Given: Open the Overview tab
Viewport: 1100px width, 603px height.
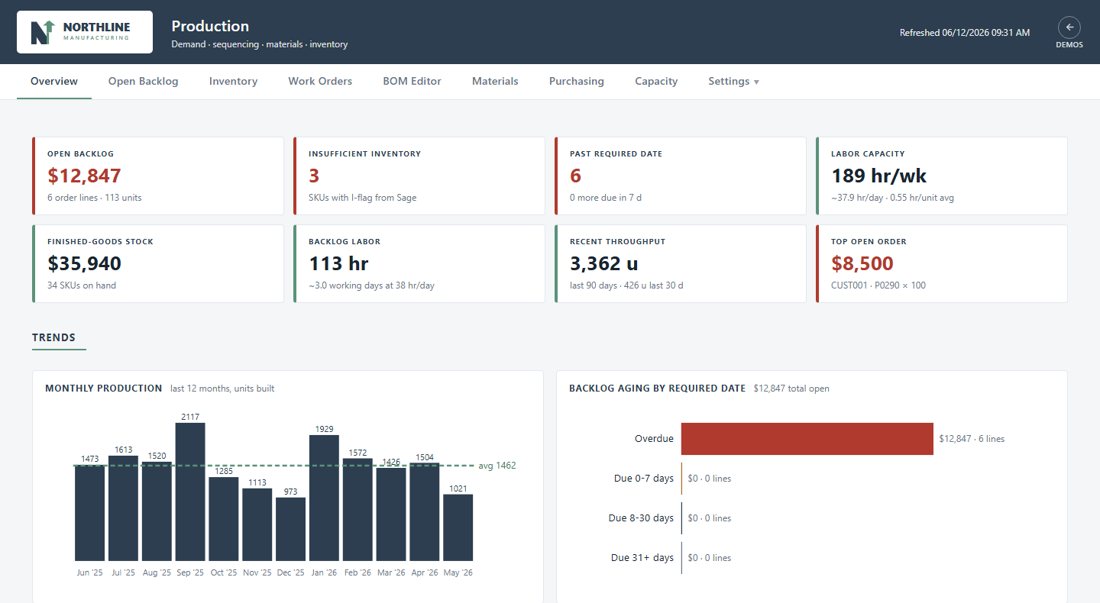Looking at the screenshot, I should pyautogui.click(x=54, y=81).
